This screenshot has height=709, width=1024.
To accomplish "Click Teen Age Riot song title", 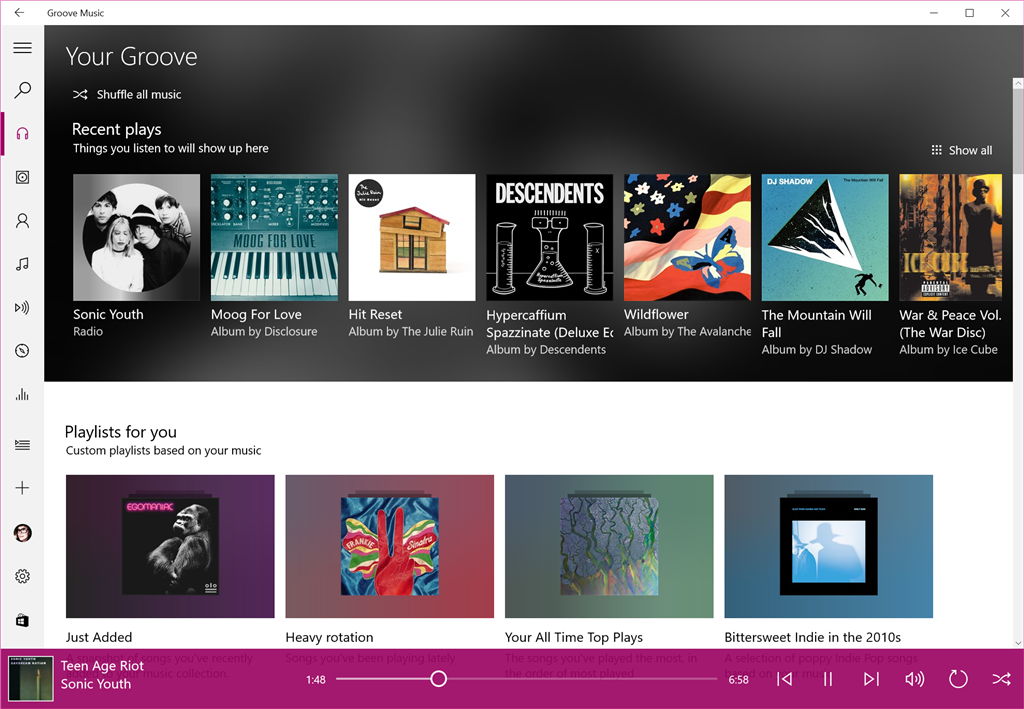I will pyautogui.click(x=102, y=666).
